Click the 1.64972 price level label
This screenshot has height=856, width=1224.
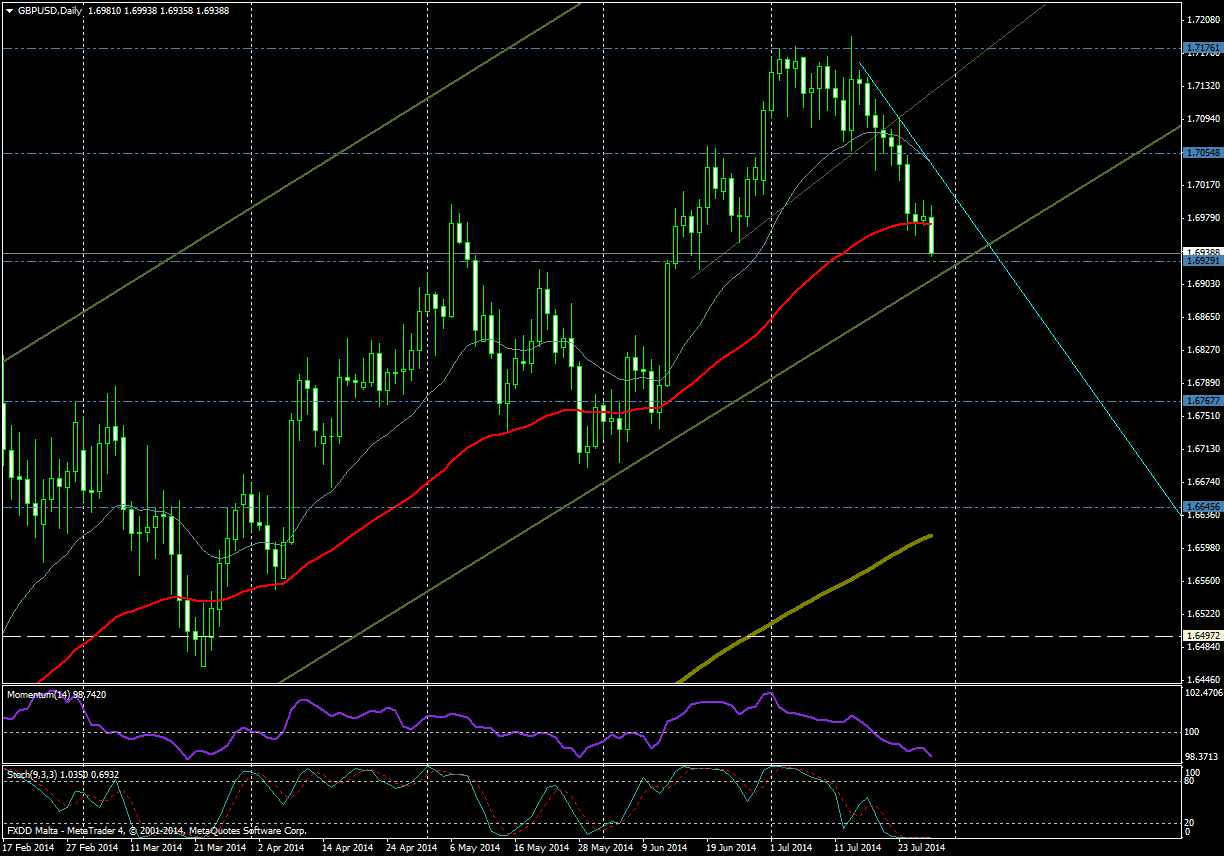pyautogui.click(x=1202, y=636)
